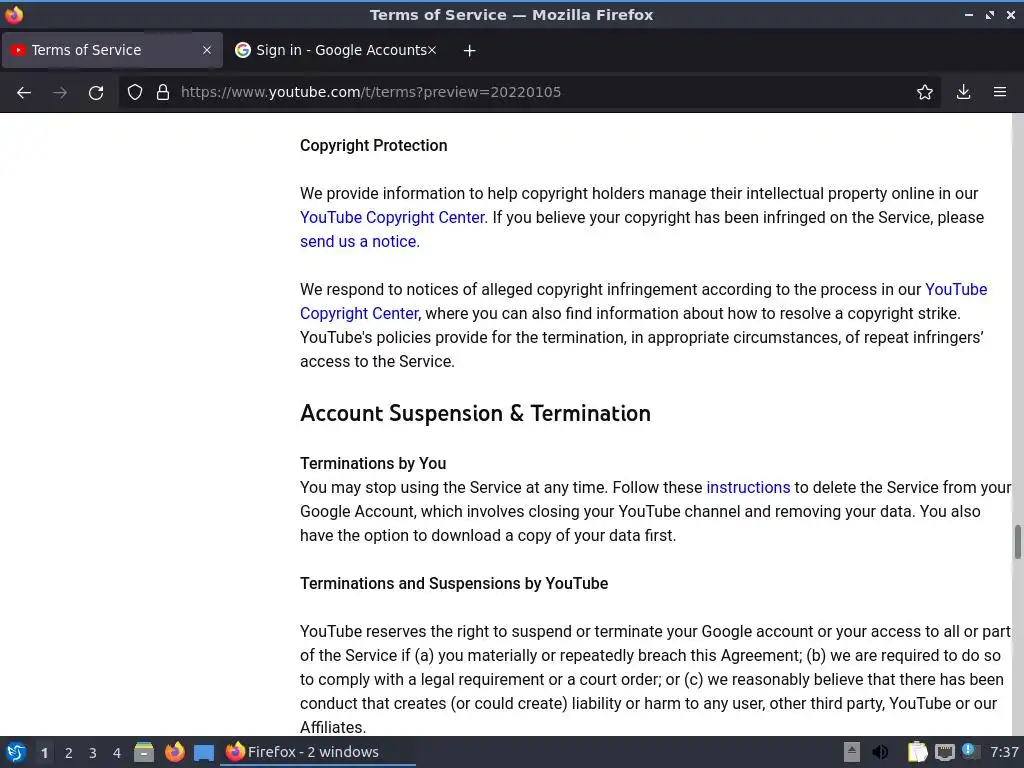Click the page vertical scrollbar thumb

click(x=1017, y=541)
